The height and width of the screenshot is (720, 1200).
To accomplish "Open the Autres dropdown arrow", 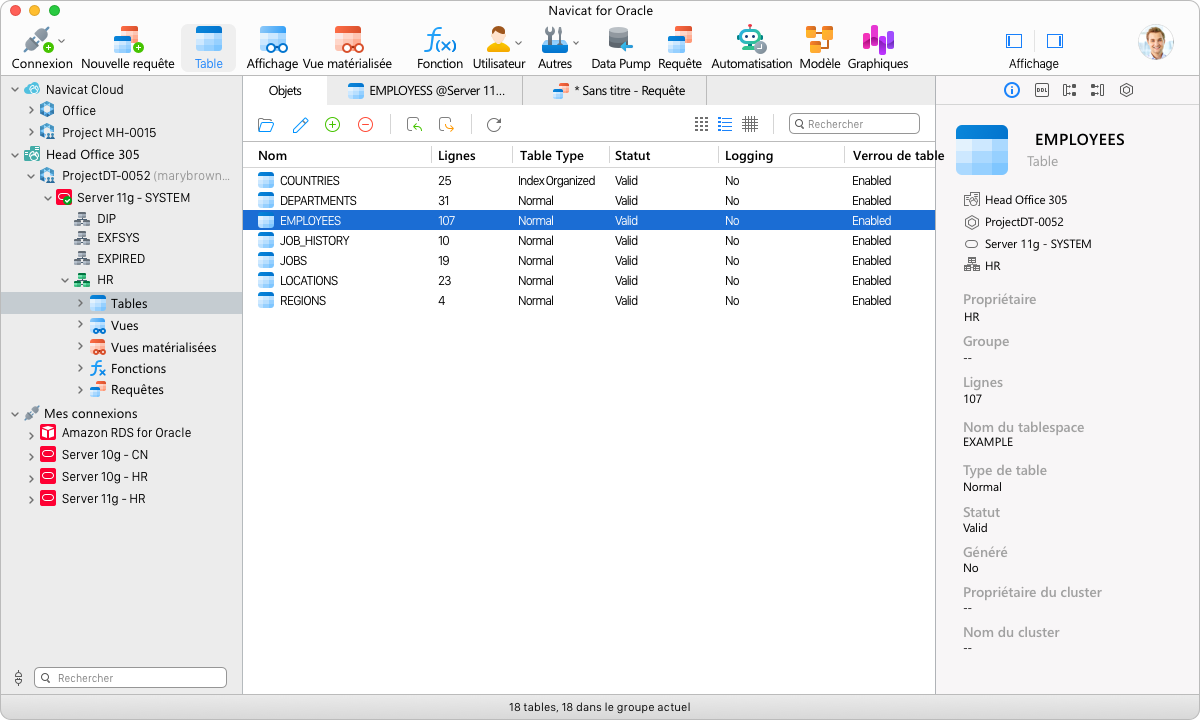I will tap(576, 42).
